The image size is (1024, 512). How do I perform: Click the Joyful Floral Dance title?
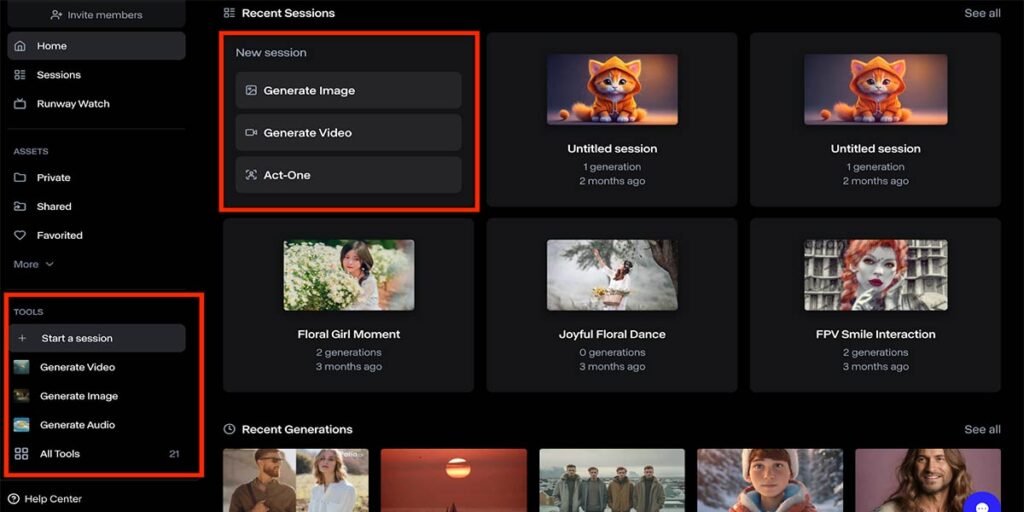tap(612, 334)
